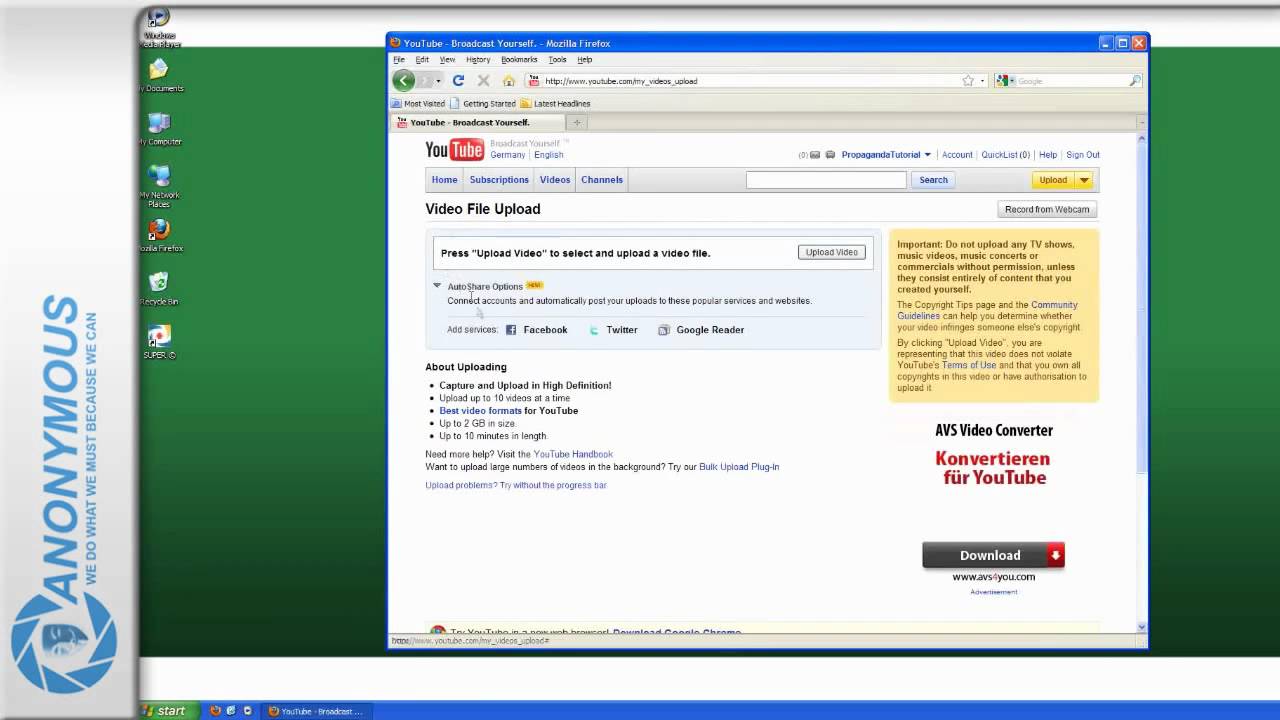Open My Computer desktop icon
The width and height of the screenshot is (1280, 720).
click(x=159, y=129)
